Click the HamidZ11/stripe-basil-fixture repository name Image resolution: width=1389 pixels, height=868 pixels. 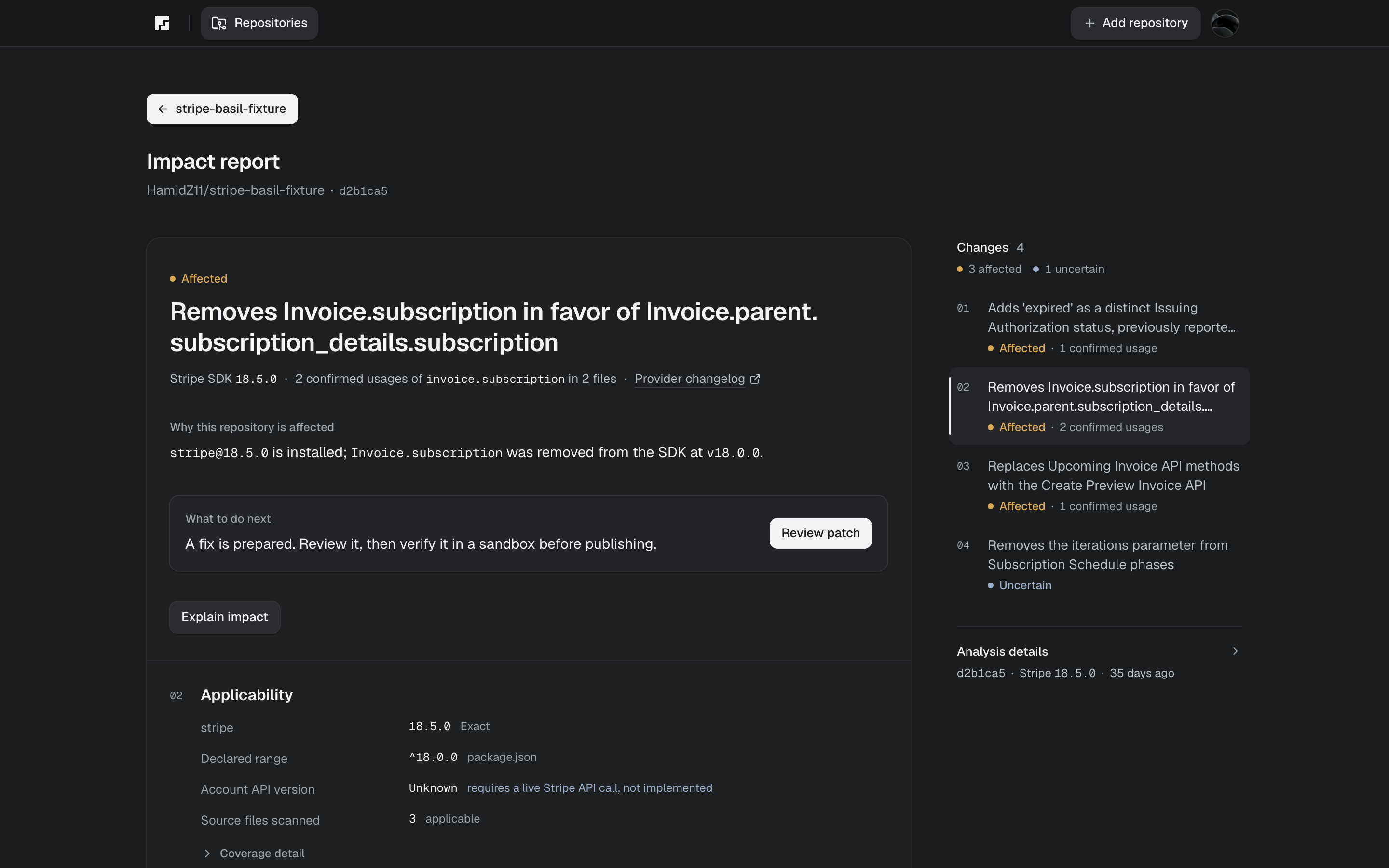[x=235, y=190]
